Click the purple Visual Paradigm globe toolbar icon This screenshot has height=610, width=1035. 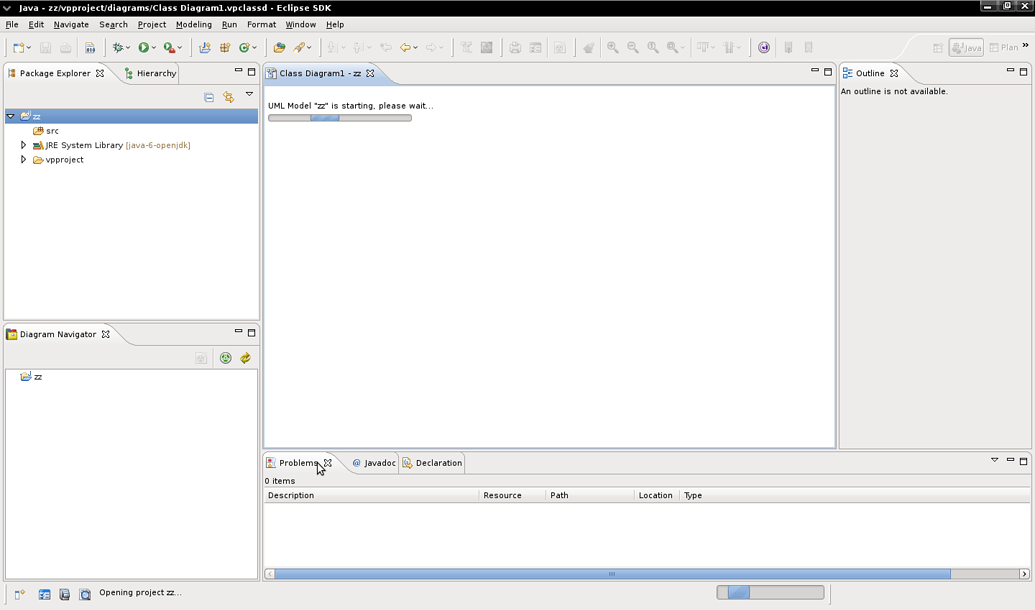pos(764,47)
